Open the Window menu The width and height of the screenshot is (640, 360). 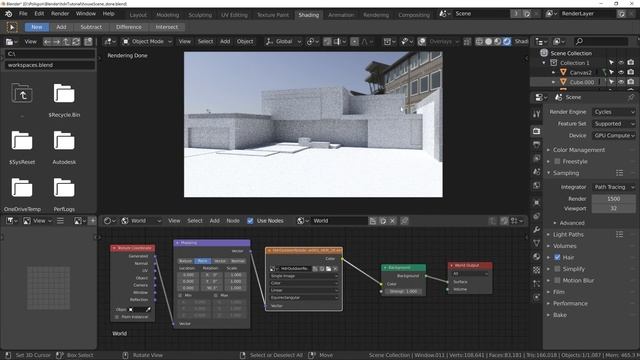[x=86, y=13]
